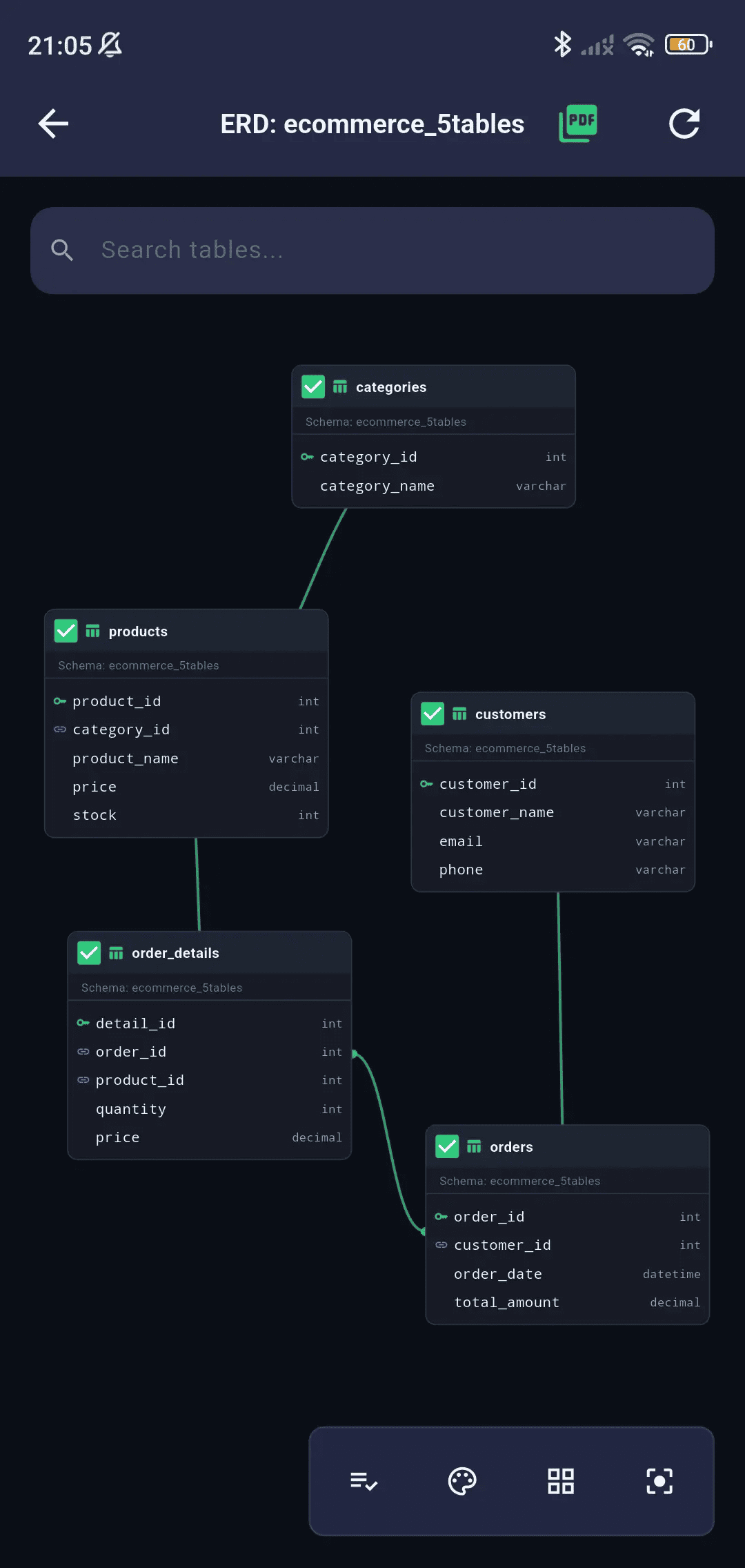This screenshot has width=745, height=1568.
Task: Click the product_id primary key icon in products
Action: (60, 701)
